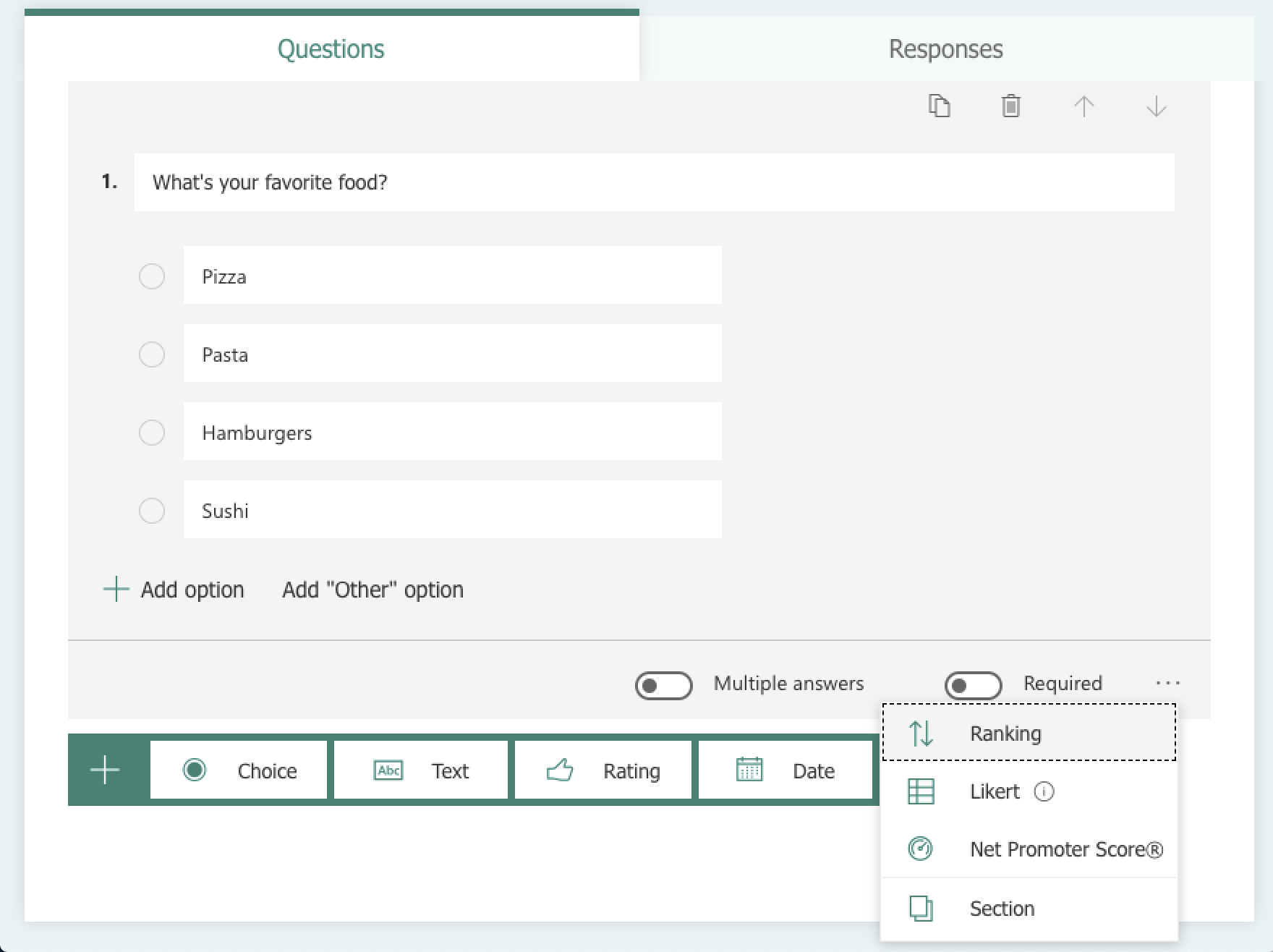Click the add new question plus button

click(105, 770)
